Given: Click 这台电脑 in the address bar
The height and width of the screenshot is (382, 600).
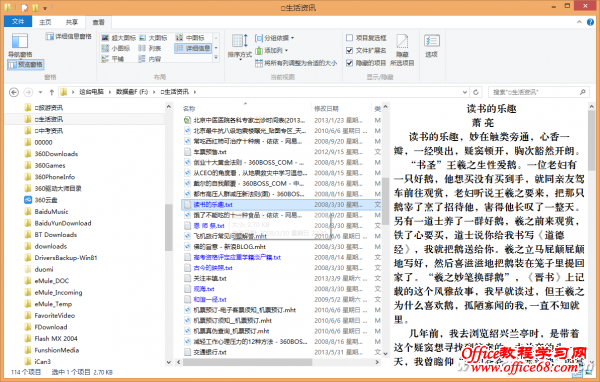Looking at the screenshot, I should 91,92.
